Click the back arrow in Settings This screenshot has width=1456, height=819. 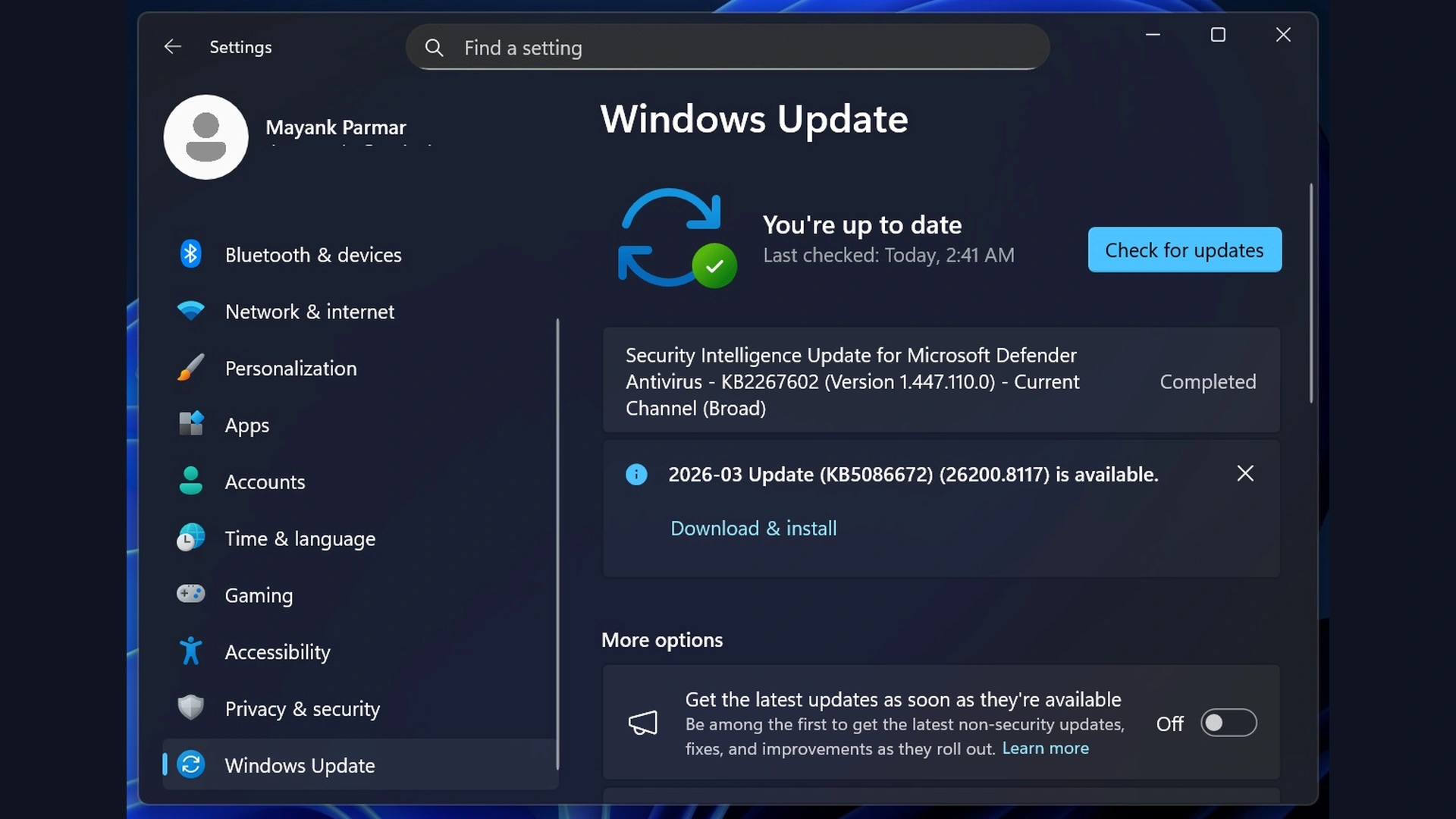pyautogui.click(x=173, y=46)
